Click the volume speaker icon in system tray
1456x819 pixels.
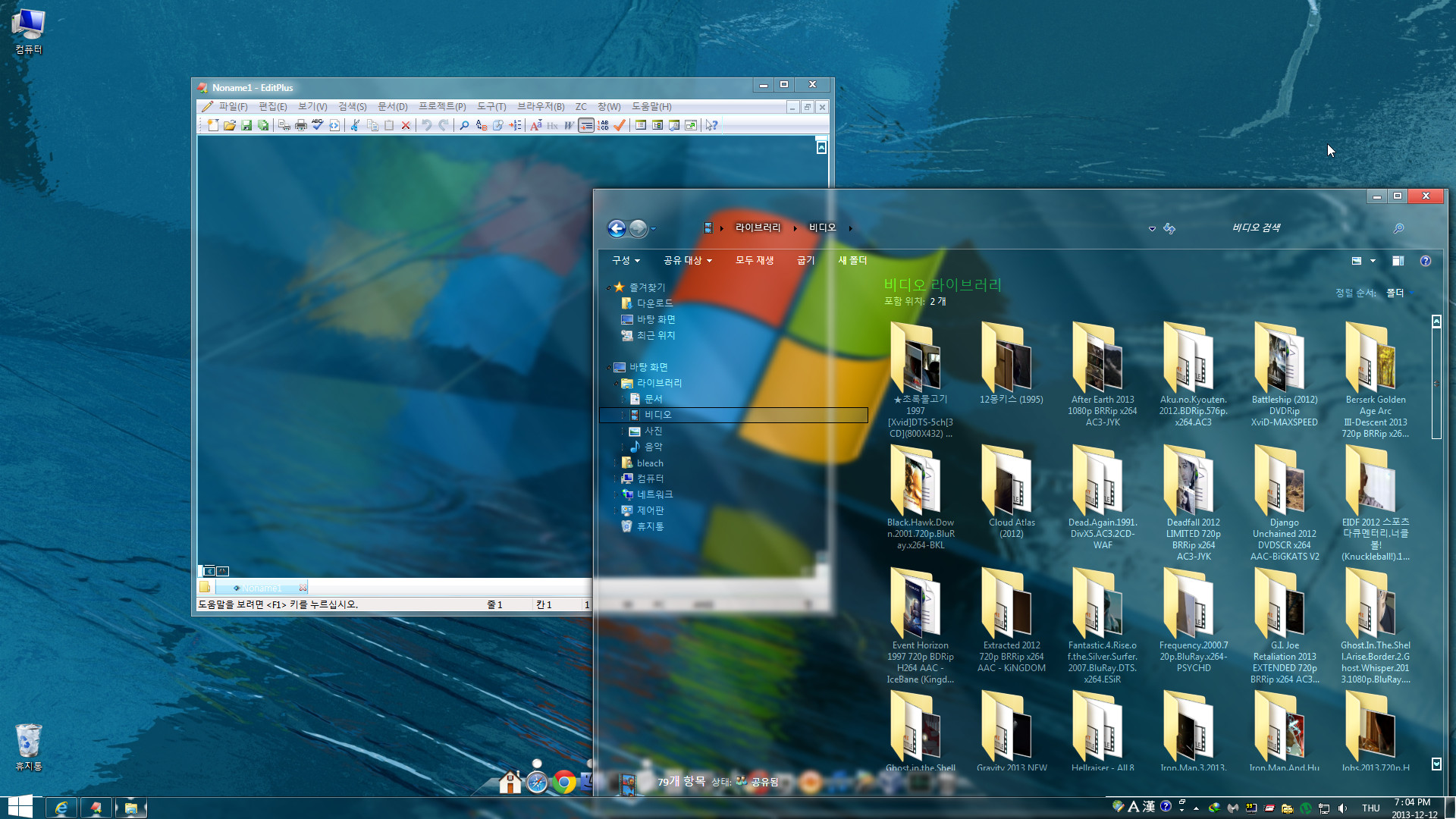(x=1343, y=808)
